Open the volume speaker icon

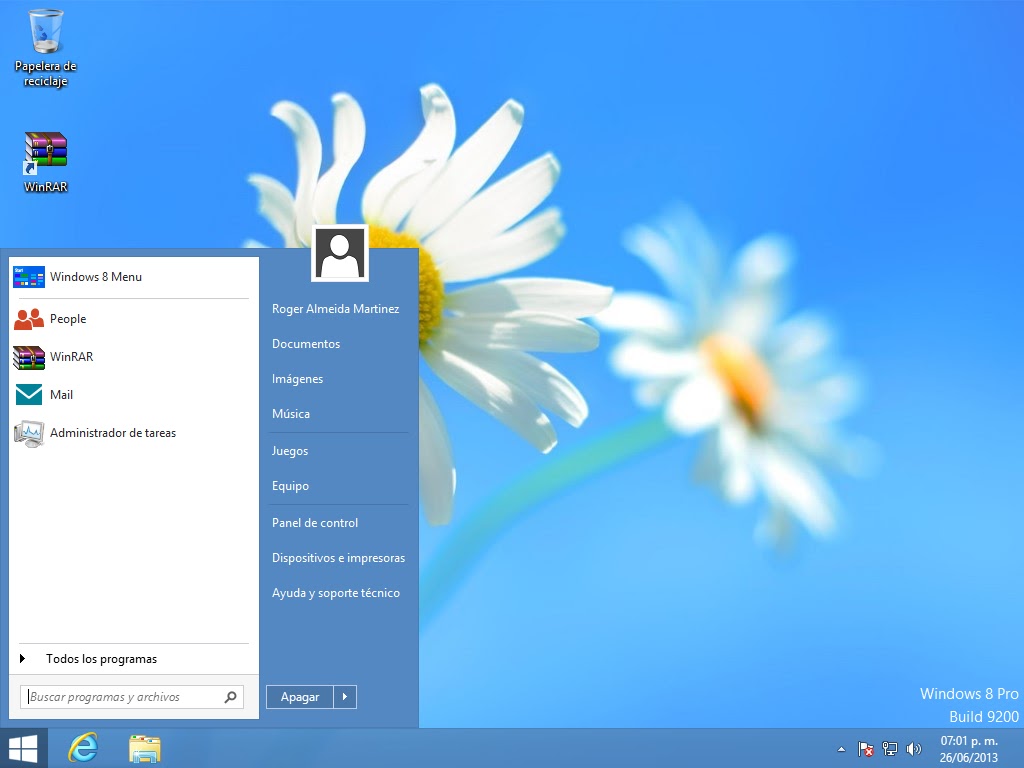point(914,749)
